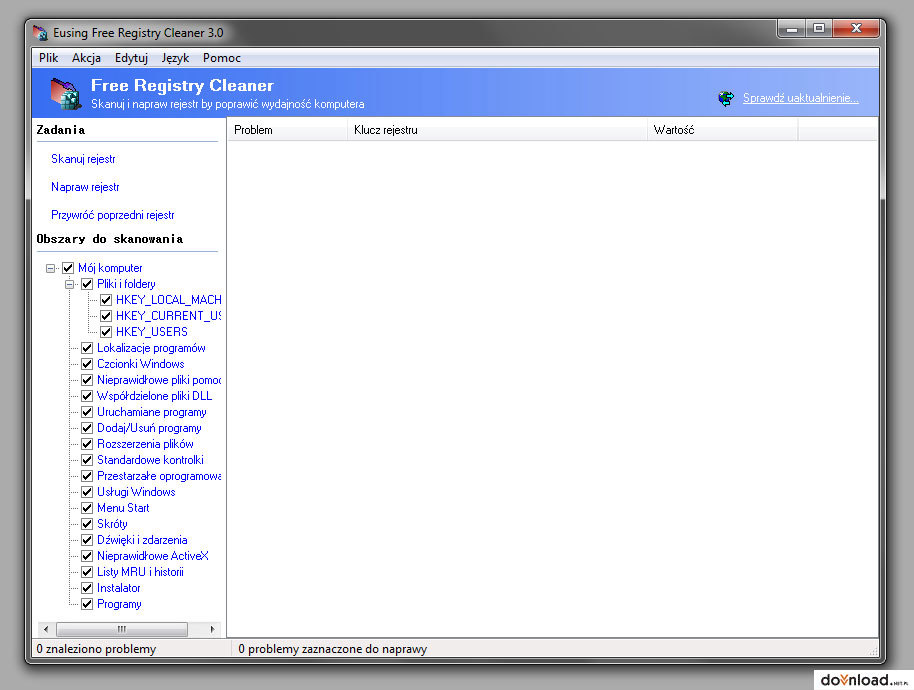Screen dimensions: 914x690
Task: Click status '0 problemy zaznaczone do naprawy'
Action: coord(332,649)
